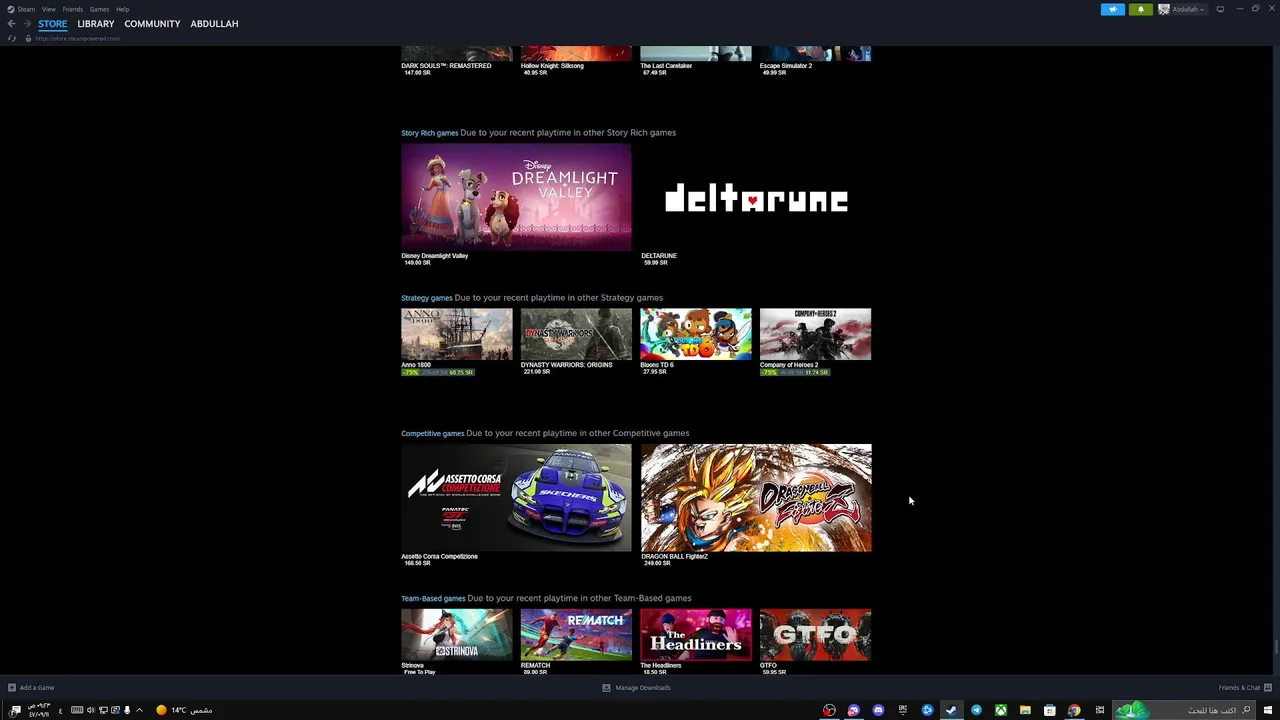This screenshot has height=720, width=1280.
Task: Open the taskbar clock and date
Action: click(x=38, y=710)
